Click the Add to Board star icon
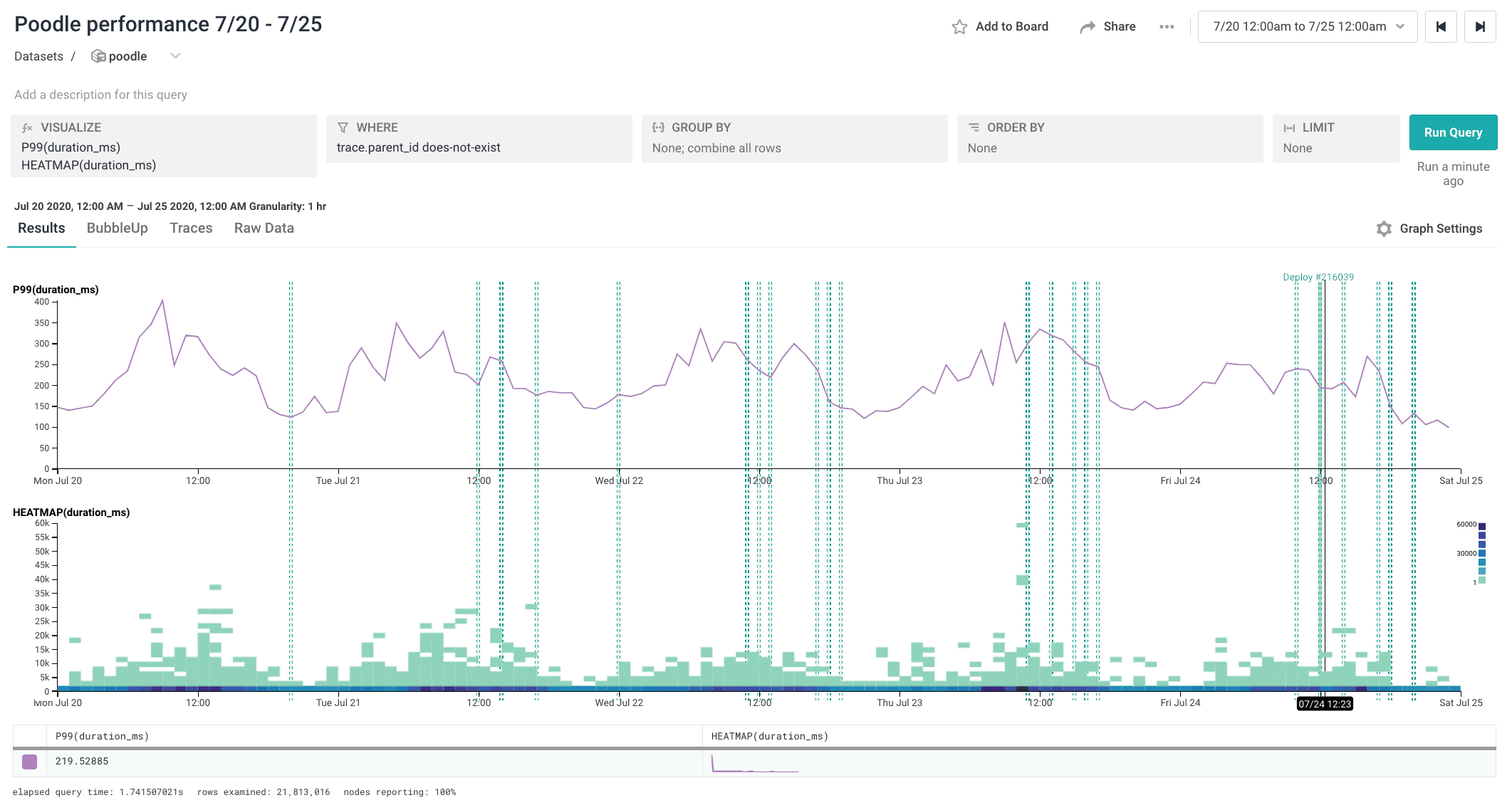Screen dimensions: 1512x805 (x=959, y=27)
